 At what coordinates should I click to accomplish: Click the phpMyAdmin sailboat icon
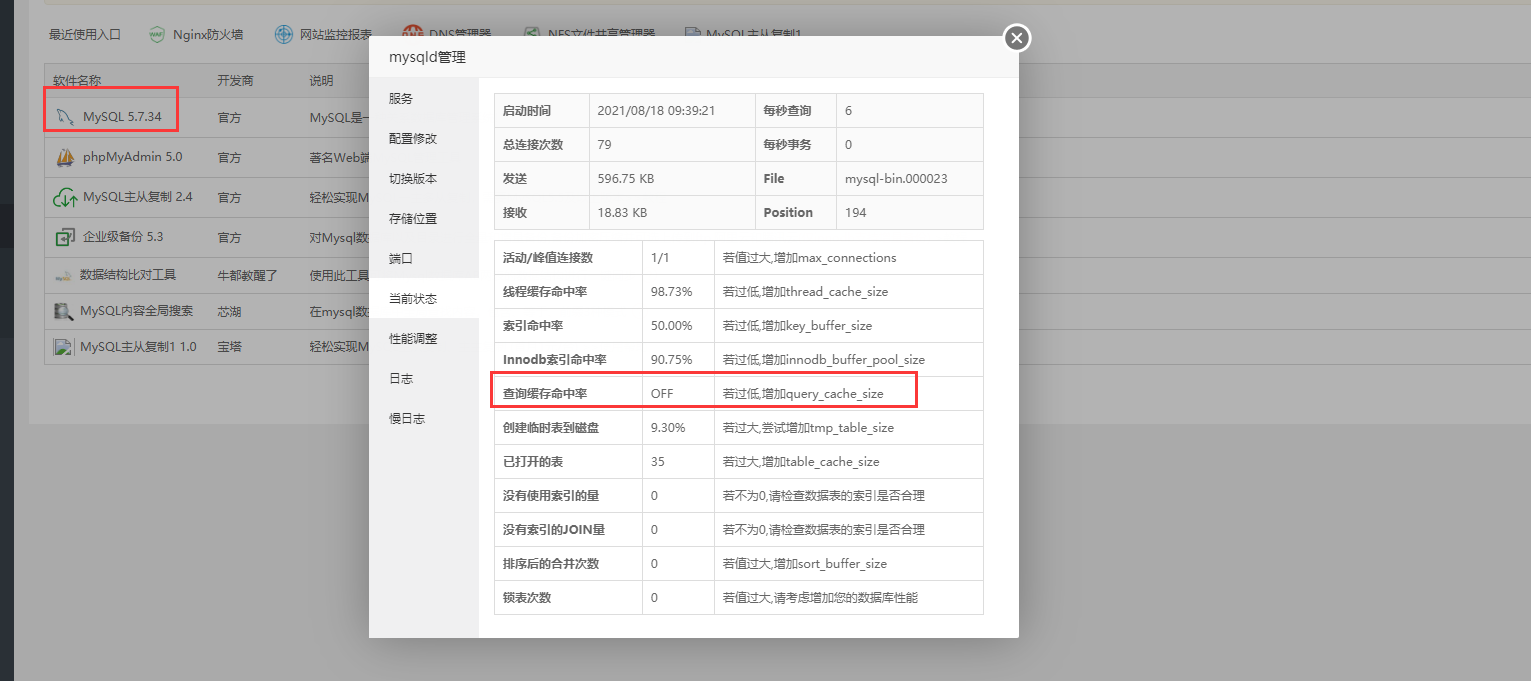[65, 157]
